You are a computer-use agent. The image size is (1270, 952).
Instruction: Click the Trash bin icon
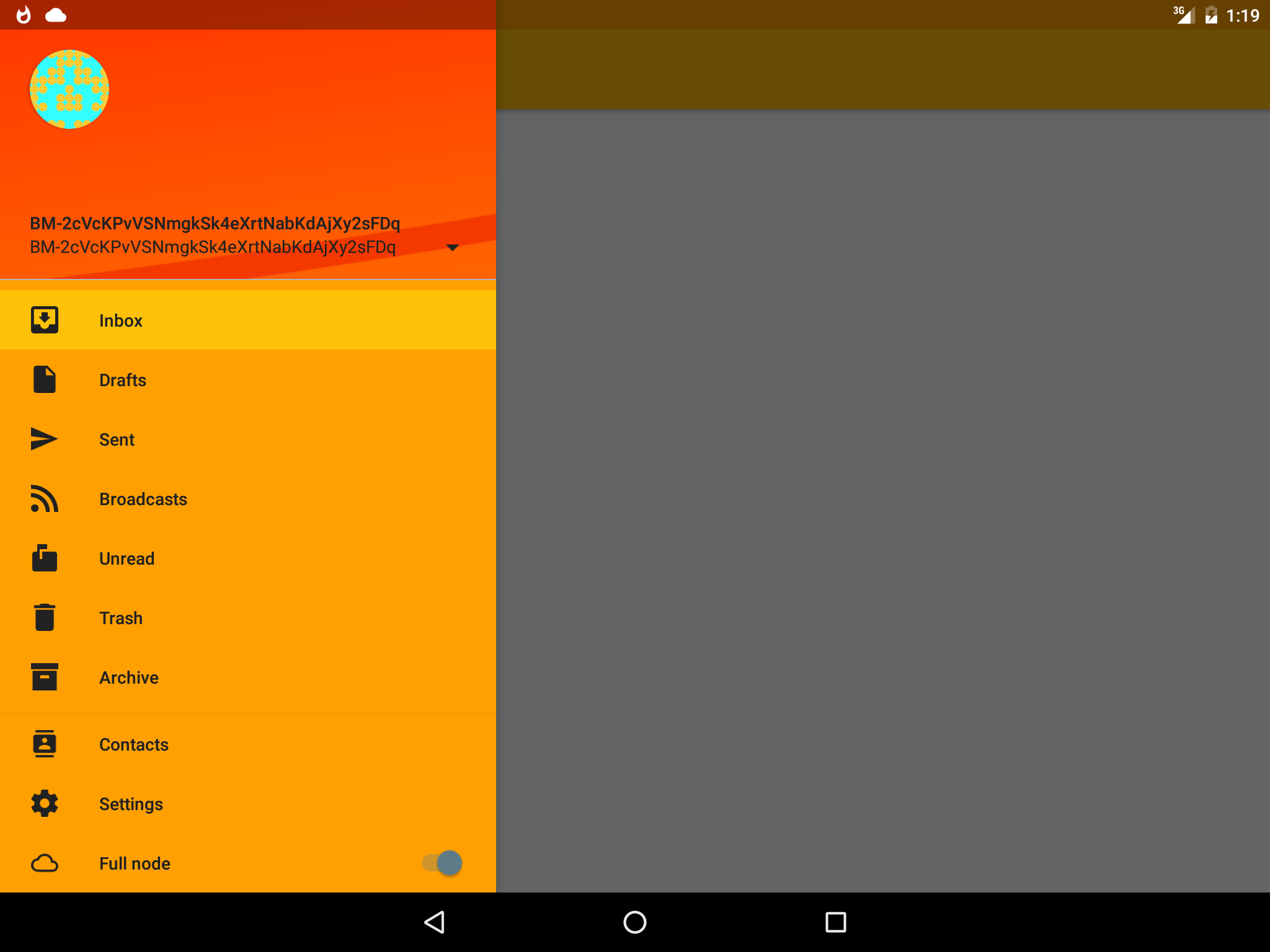tap(45, 618)
